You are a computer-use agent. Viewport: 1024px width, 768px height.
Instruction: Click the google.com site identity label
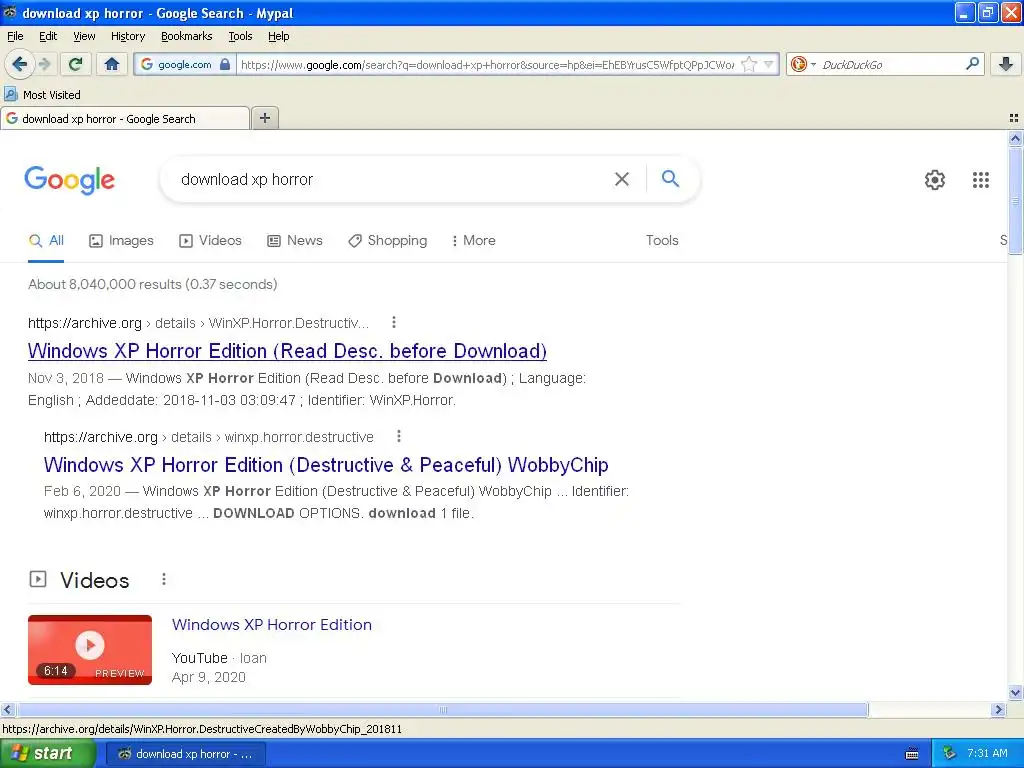(x=184, y=64)
